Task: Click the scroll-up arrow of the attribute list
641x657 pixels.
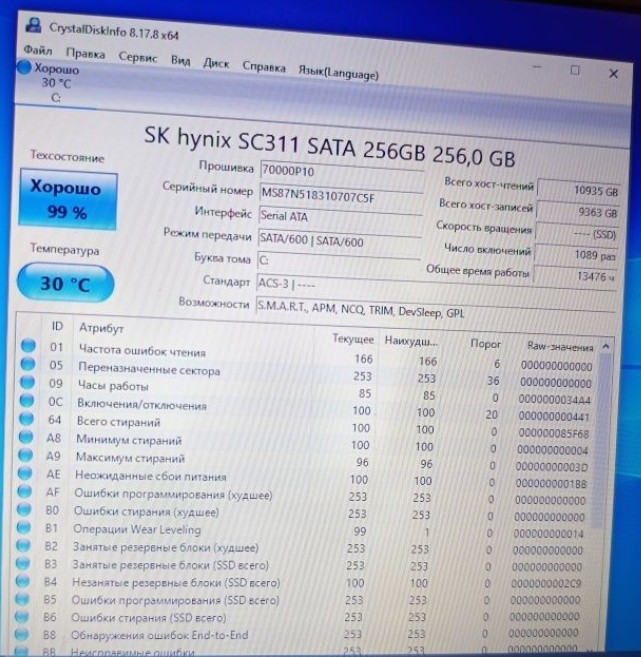Action: click(605, 347)
